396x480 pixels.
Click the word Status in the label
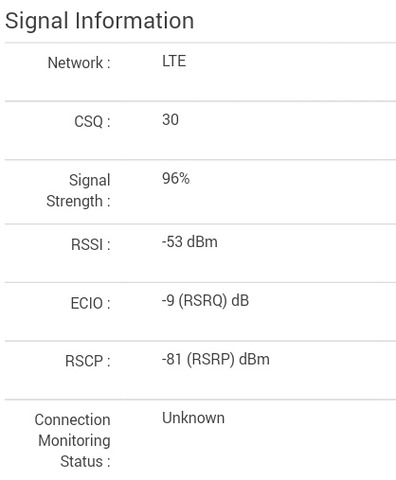coord(81,462)
